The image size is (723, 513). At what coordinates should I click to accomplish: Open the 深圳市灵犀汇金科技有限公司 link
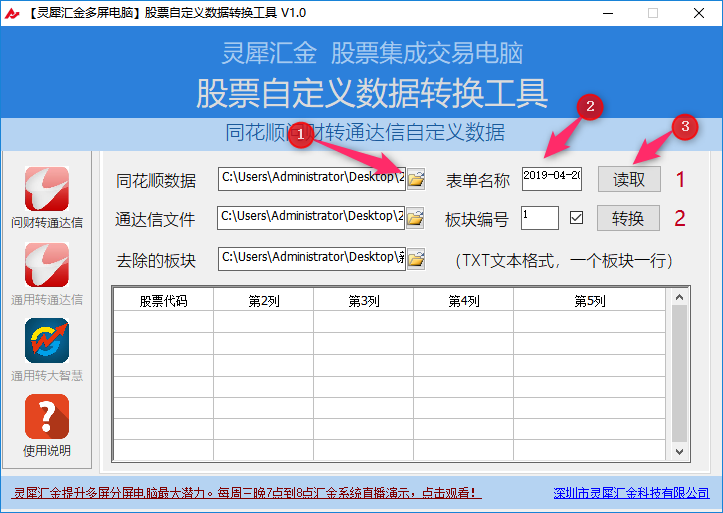coord(631,493)
